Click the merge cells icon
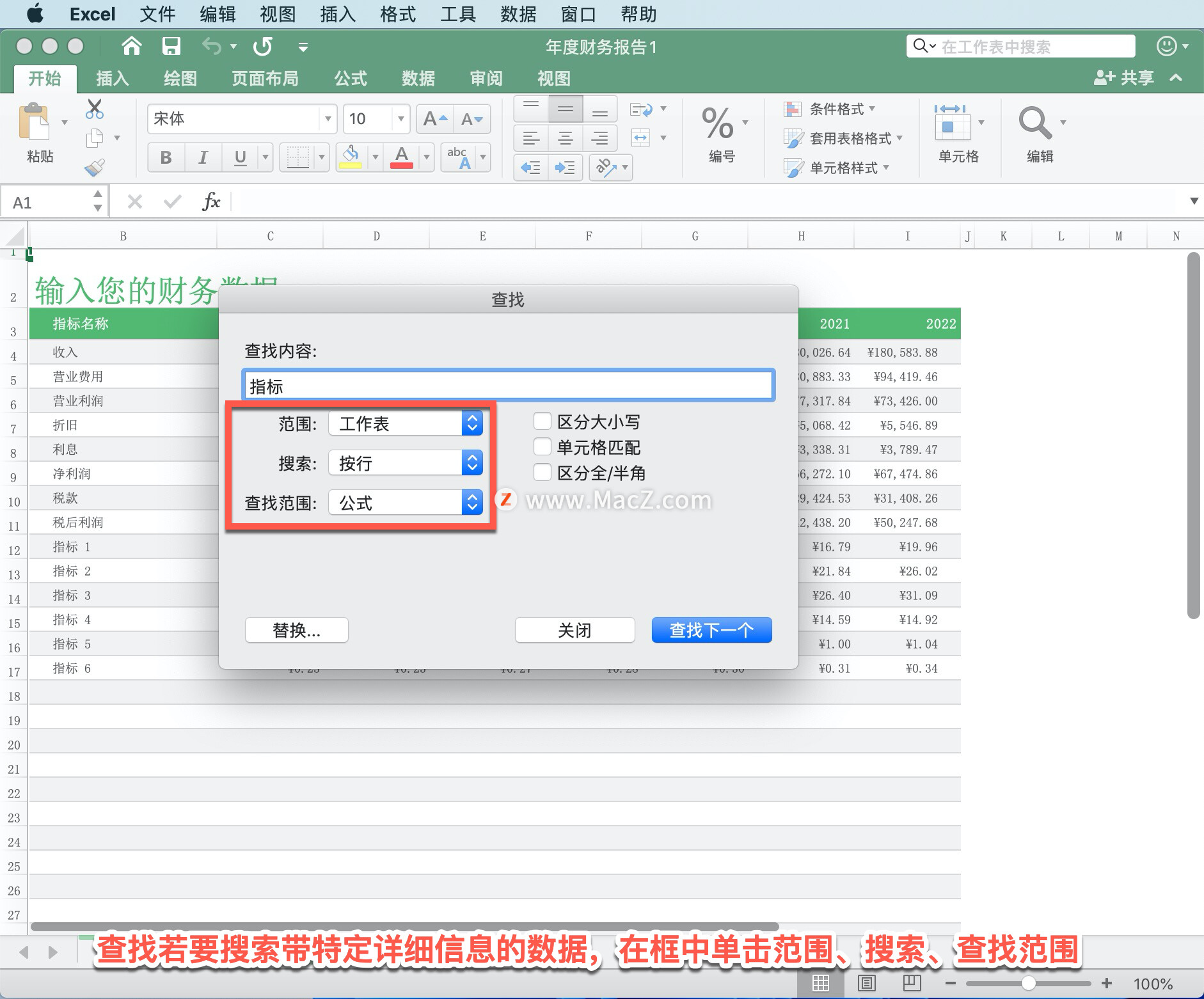The width and height of the screenshot is (1204, 999). pyautogui.click(x=641, y=138)
